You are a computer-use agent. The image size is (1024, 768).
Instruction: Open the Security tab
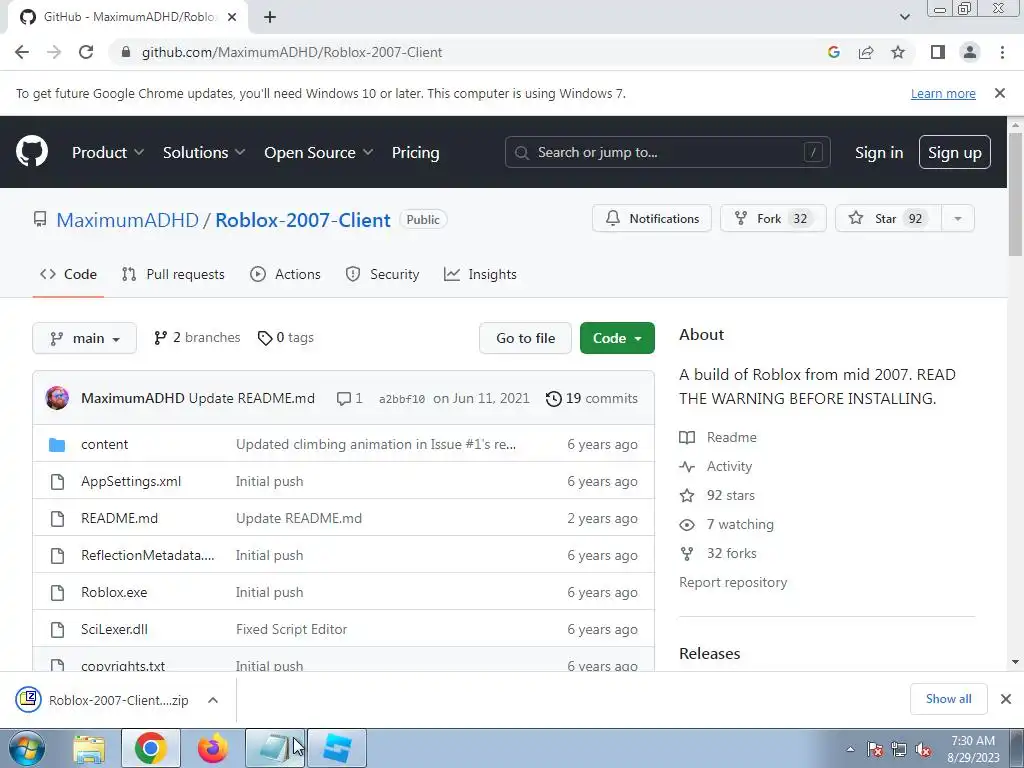pyautogui.click(x=382, y=274)
